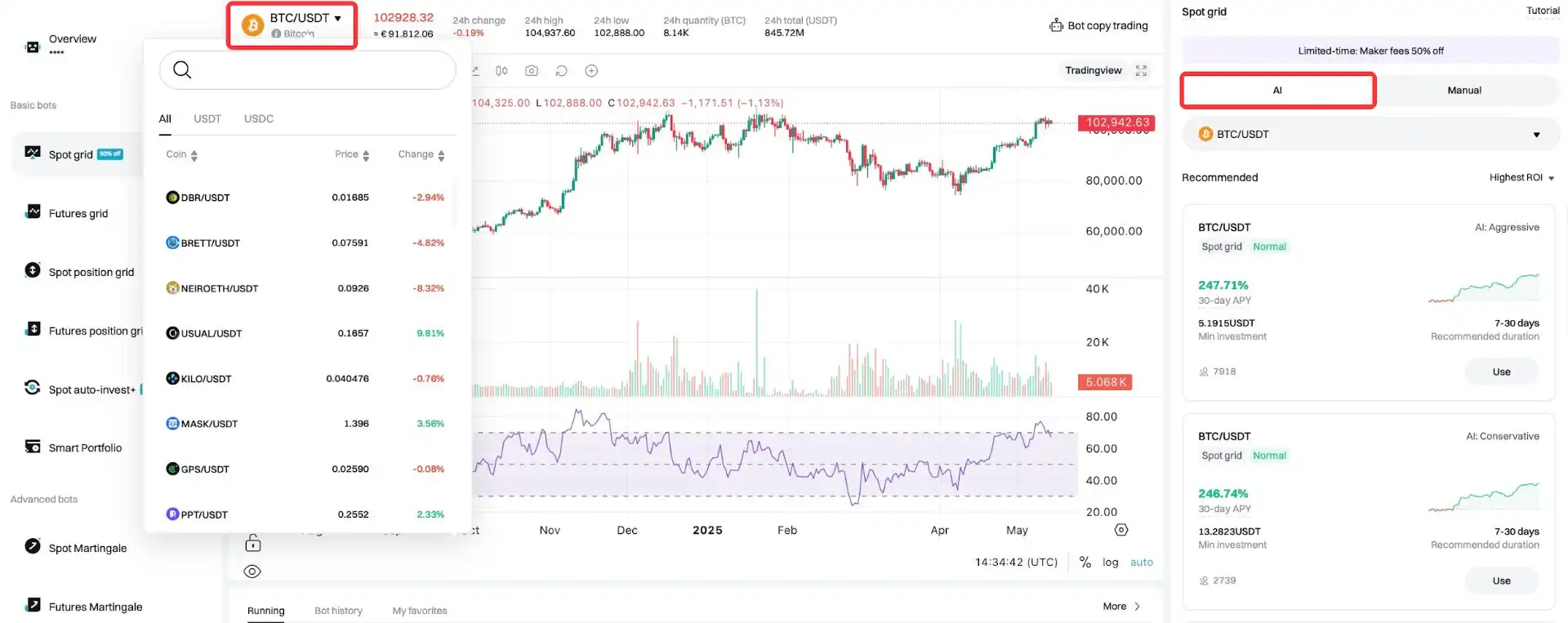Open Bot copy trading
This screenshot has width=1568, height=623.
click(x=1098, y=25)
